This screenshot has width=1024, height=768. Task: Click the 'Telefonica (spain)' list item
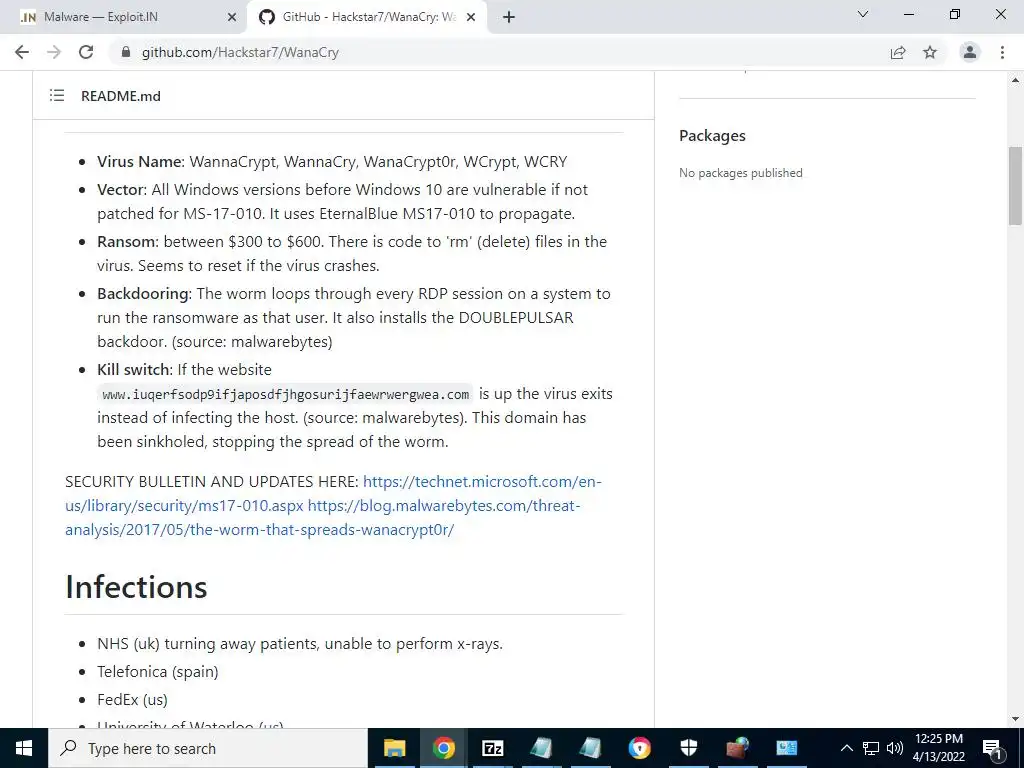[157, 672]
